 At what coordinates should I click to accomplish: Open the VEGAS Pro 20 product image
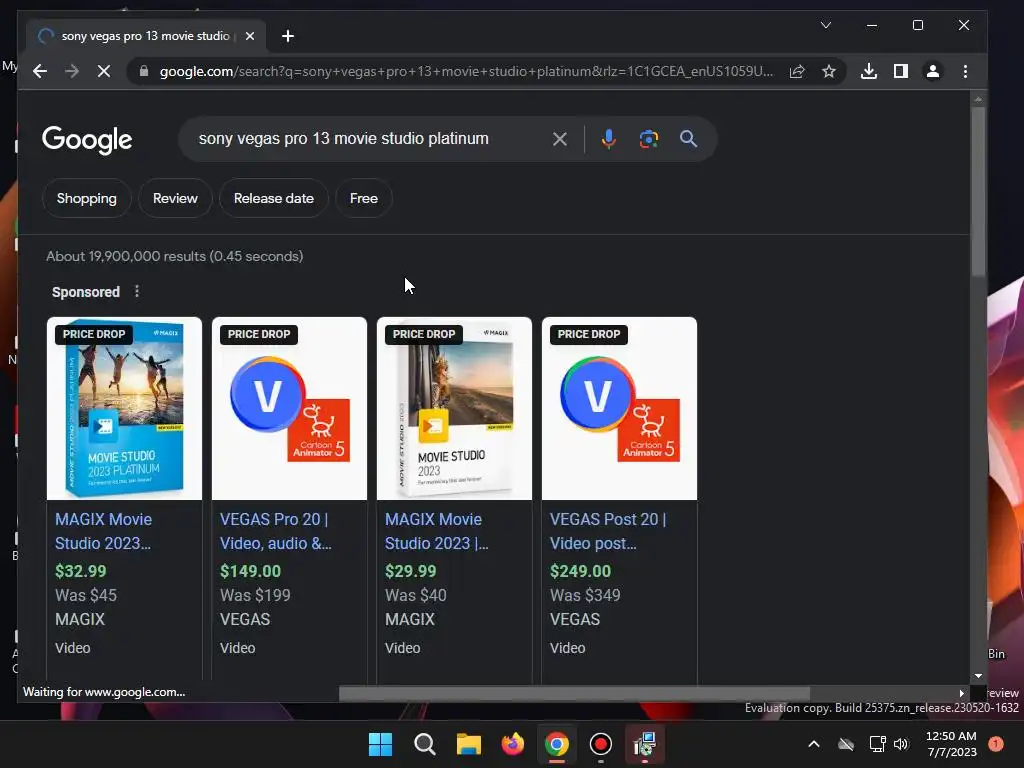289,408
